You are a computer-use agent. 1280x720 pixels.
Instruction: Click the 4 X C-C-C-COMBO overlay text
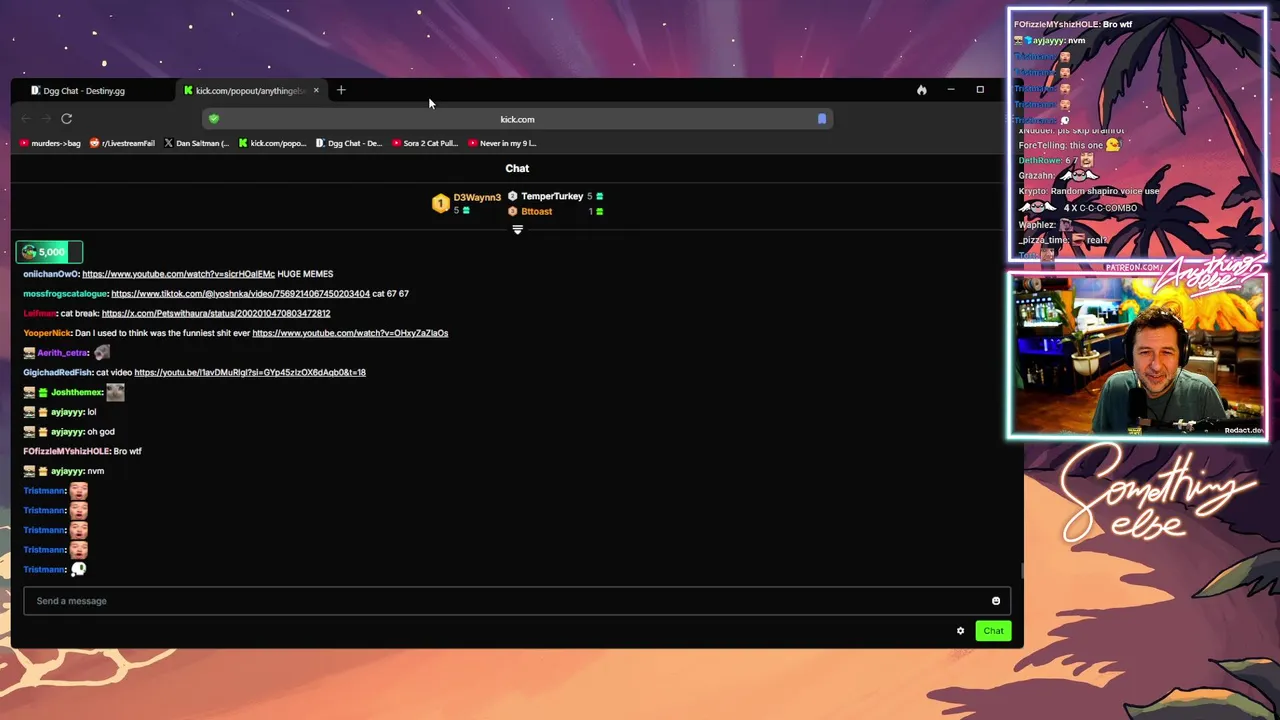1100,208
